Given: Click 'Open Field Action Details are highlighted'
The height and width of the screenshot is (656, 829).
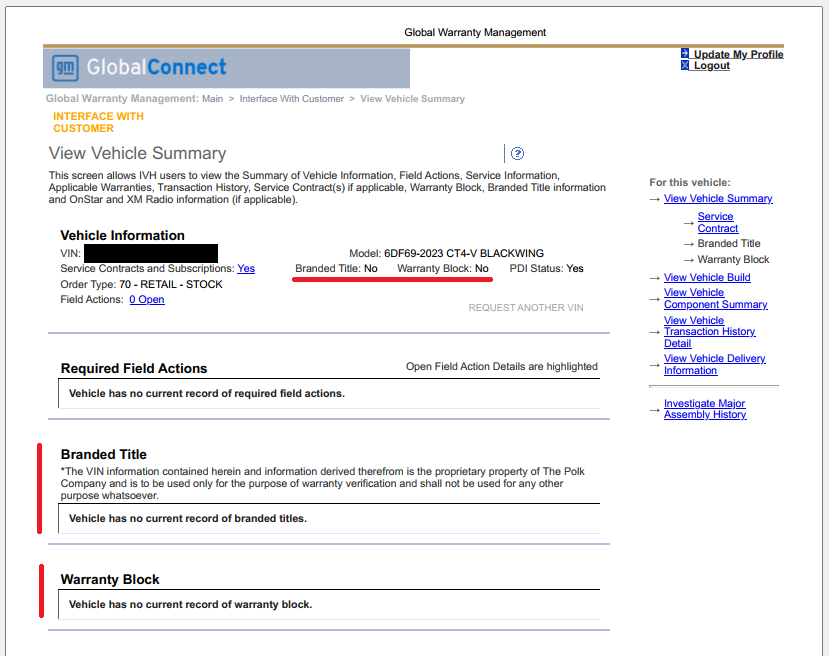Looking at the screenshot, I should 502,366.
